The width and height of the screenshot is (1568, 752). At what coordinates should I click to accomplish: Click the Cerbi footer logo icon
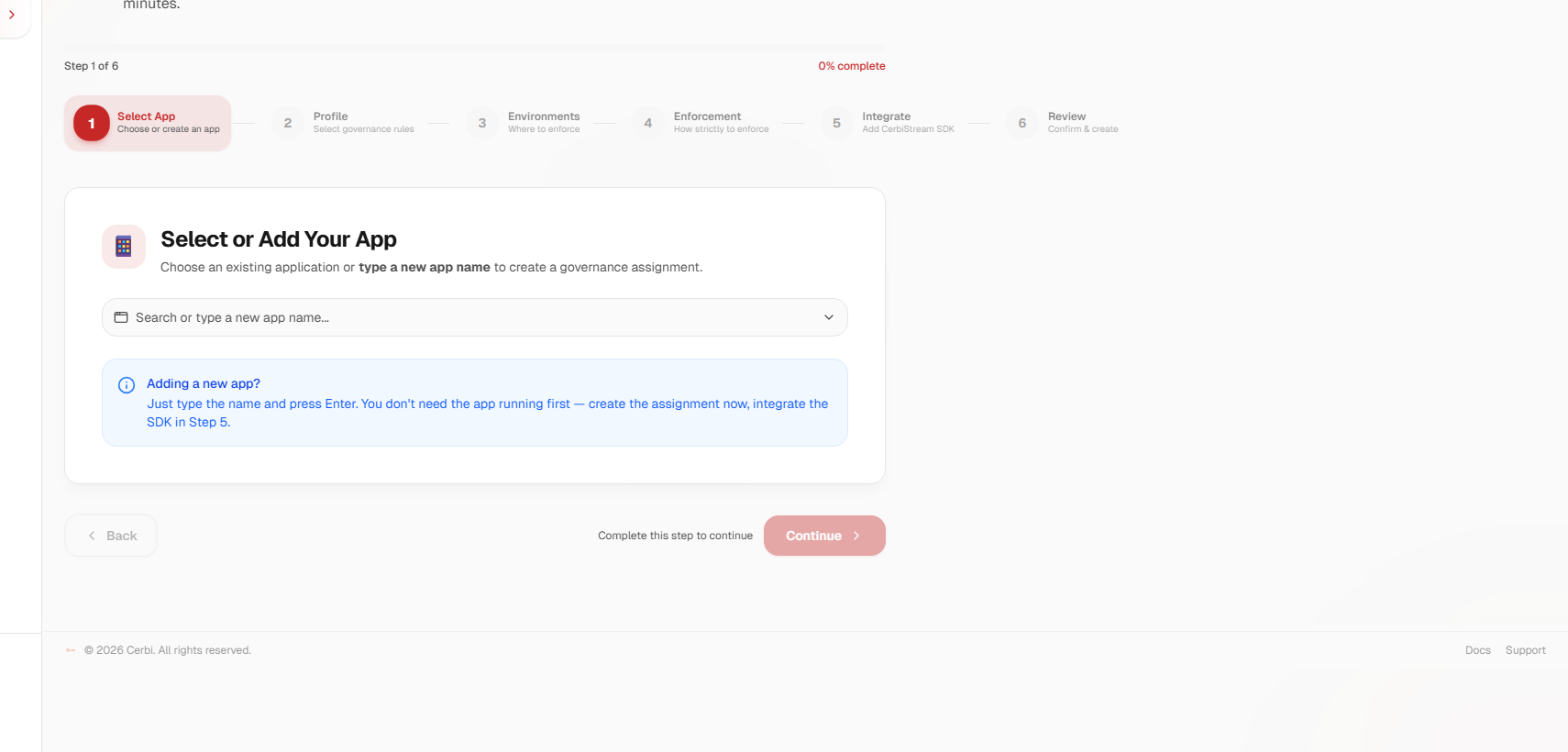click(x=71, y=650)
